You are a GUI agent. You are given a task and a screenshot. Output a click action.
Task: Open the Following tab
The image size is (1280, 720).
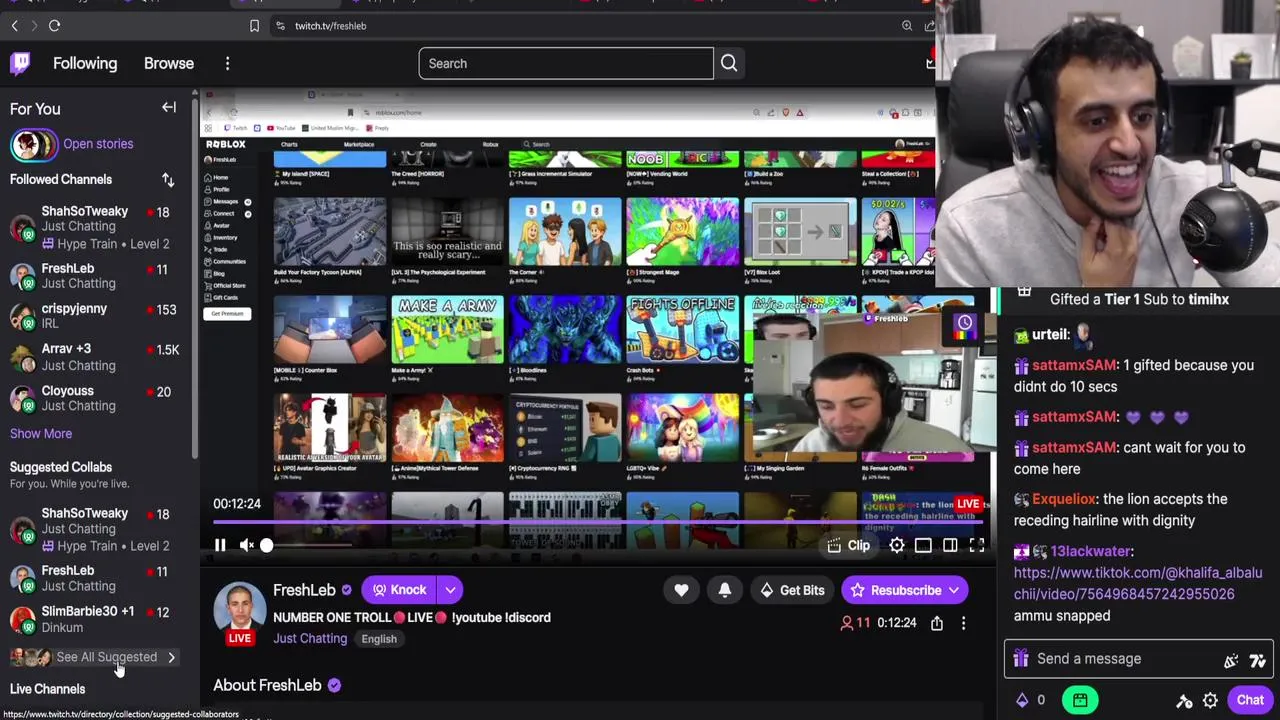click(x=85, y=64)
